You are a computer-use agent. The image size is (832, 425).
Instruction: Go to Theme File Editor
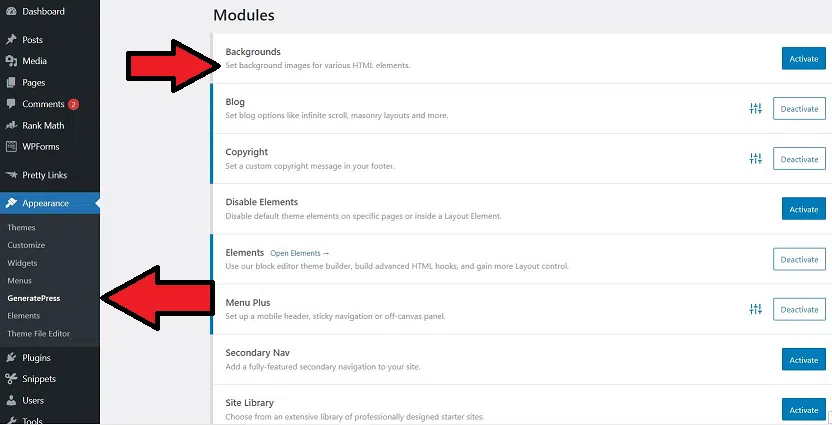click(x=39, y=334)
